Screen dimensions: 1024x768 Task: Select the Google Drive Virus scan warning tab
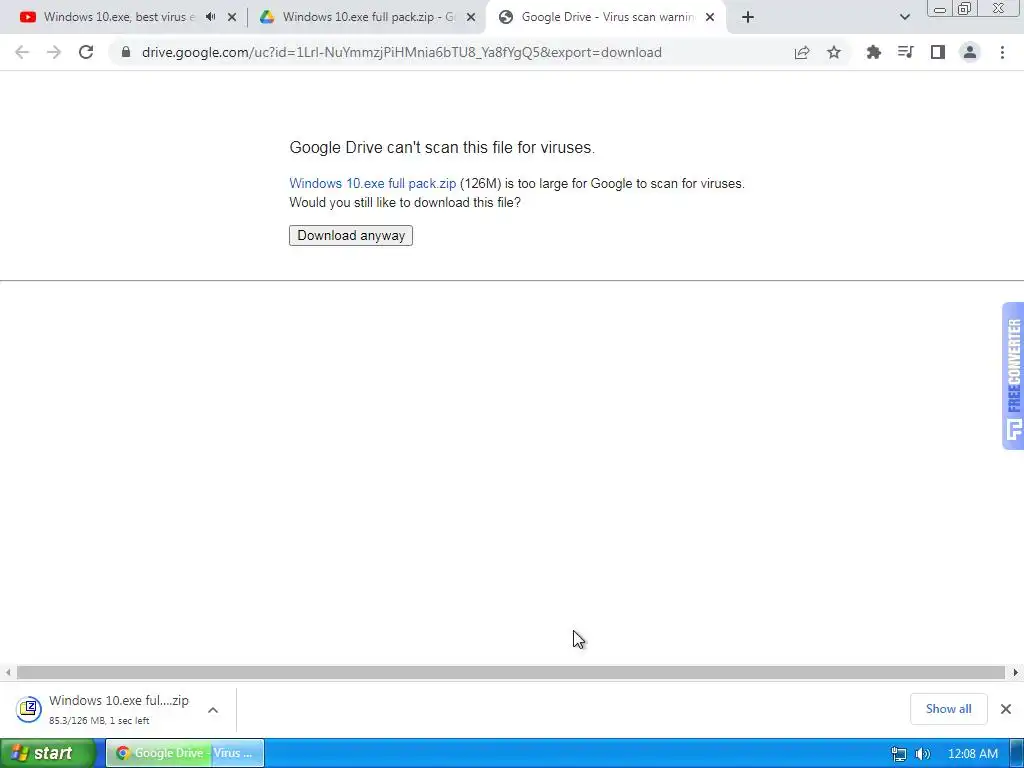[606, 17]
